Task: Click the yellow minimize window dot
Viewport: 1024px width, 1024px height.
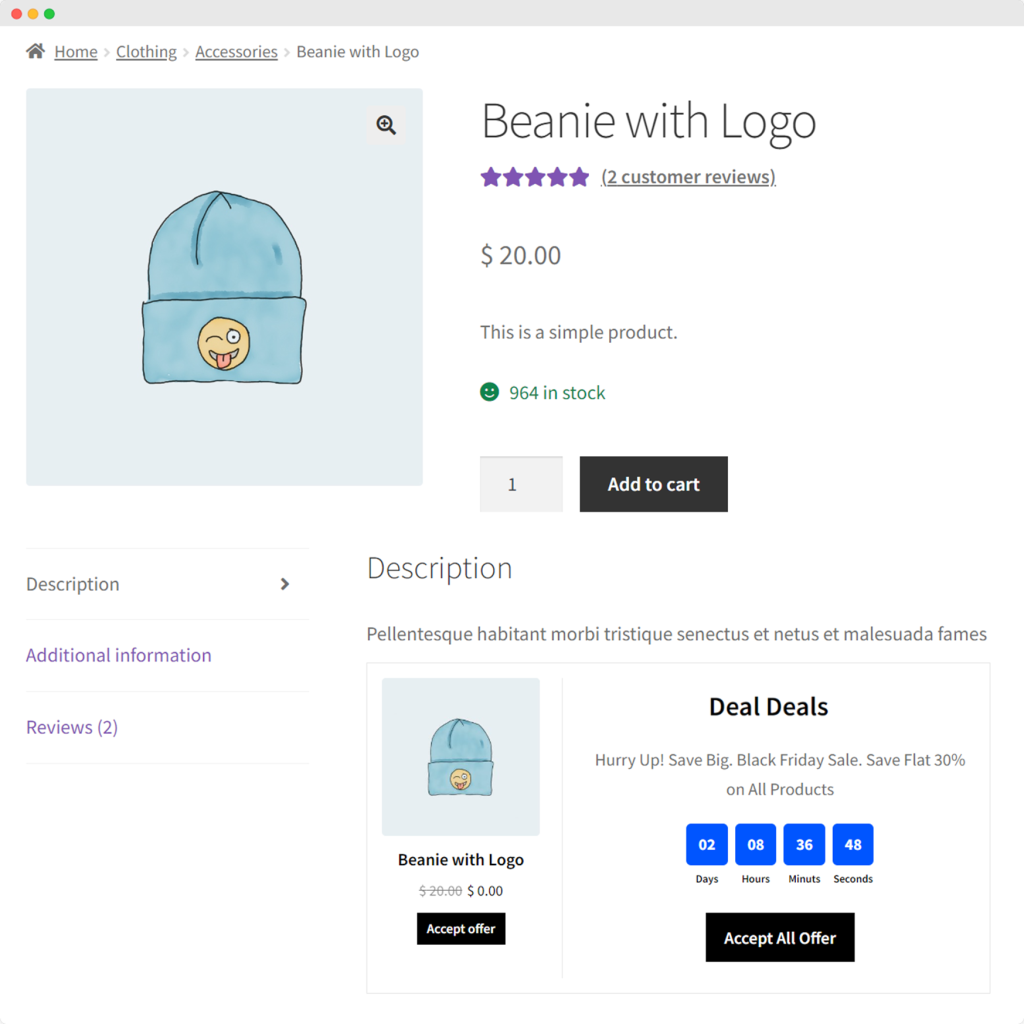Action: (x=33, y=14)
